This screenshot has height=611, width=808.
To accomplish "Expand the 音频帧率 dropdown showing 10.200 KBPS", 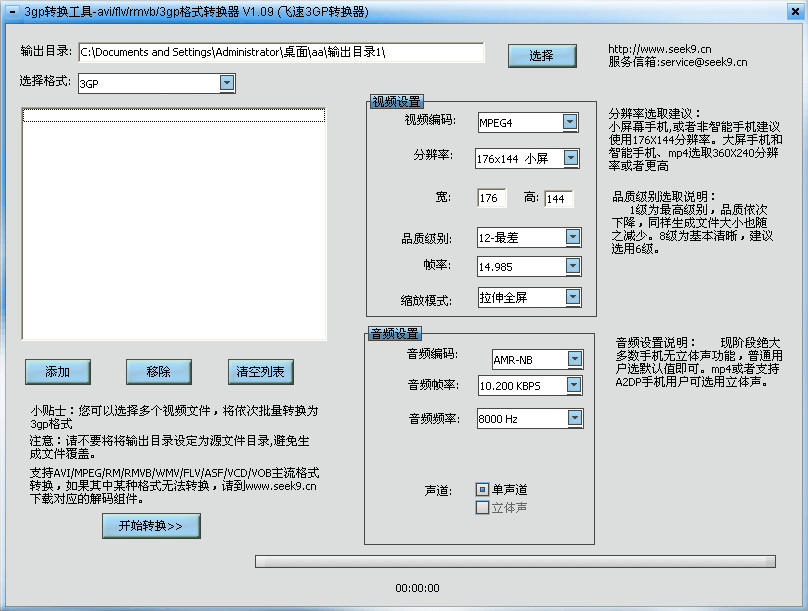I will click(x=577, y=385).
